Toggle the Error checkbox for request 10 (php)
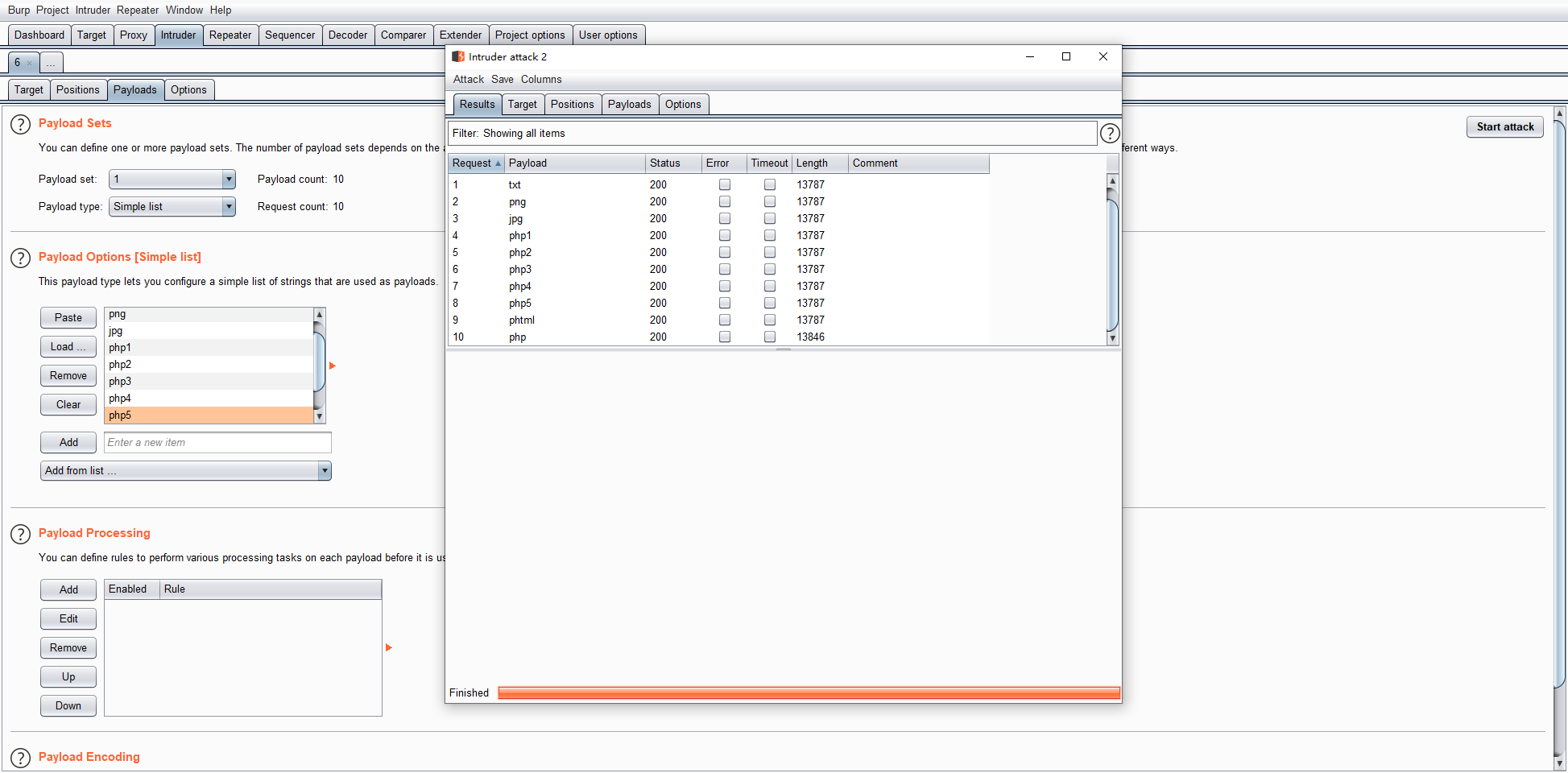 pyautogui.click(x=725, y=337)
